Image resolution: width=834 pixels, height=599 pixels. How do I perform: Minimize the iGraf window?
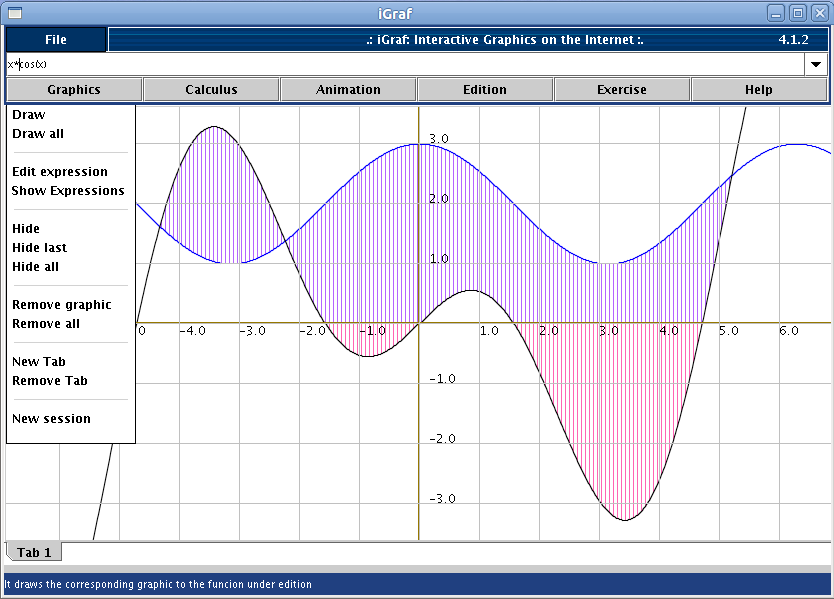[x=777, y=13]
